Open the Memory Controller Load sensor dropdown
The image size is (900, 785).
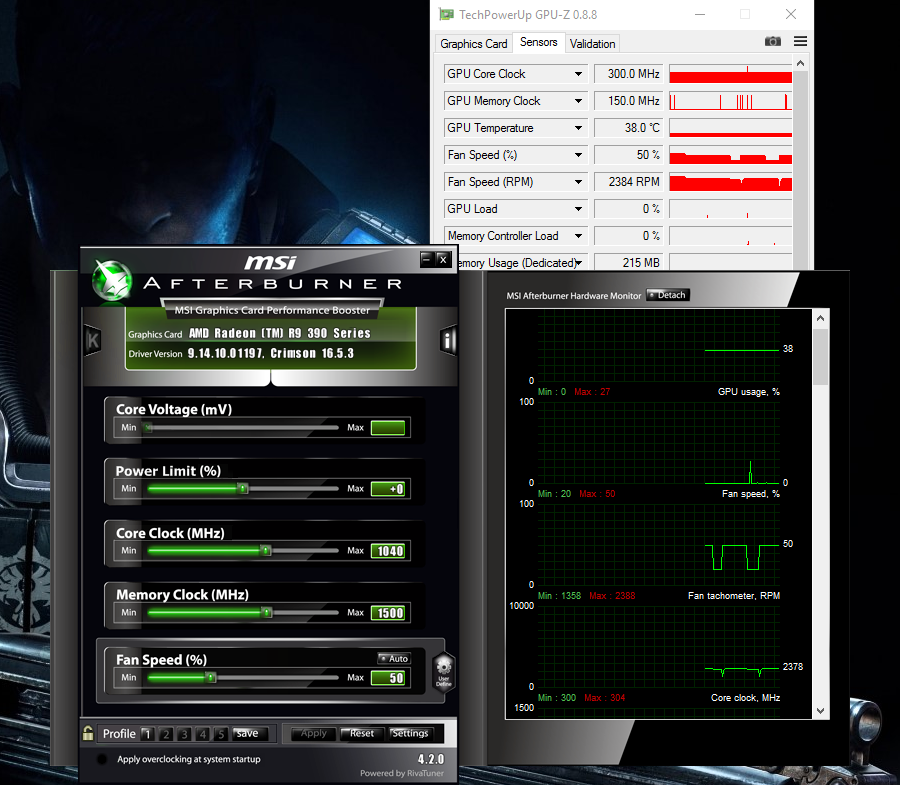578,236
